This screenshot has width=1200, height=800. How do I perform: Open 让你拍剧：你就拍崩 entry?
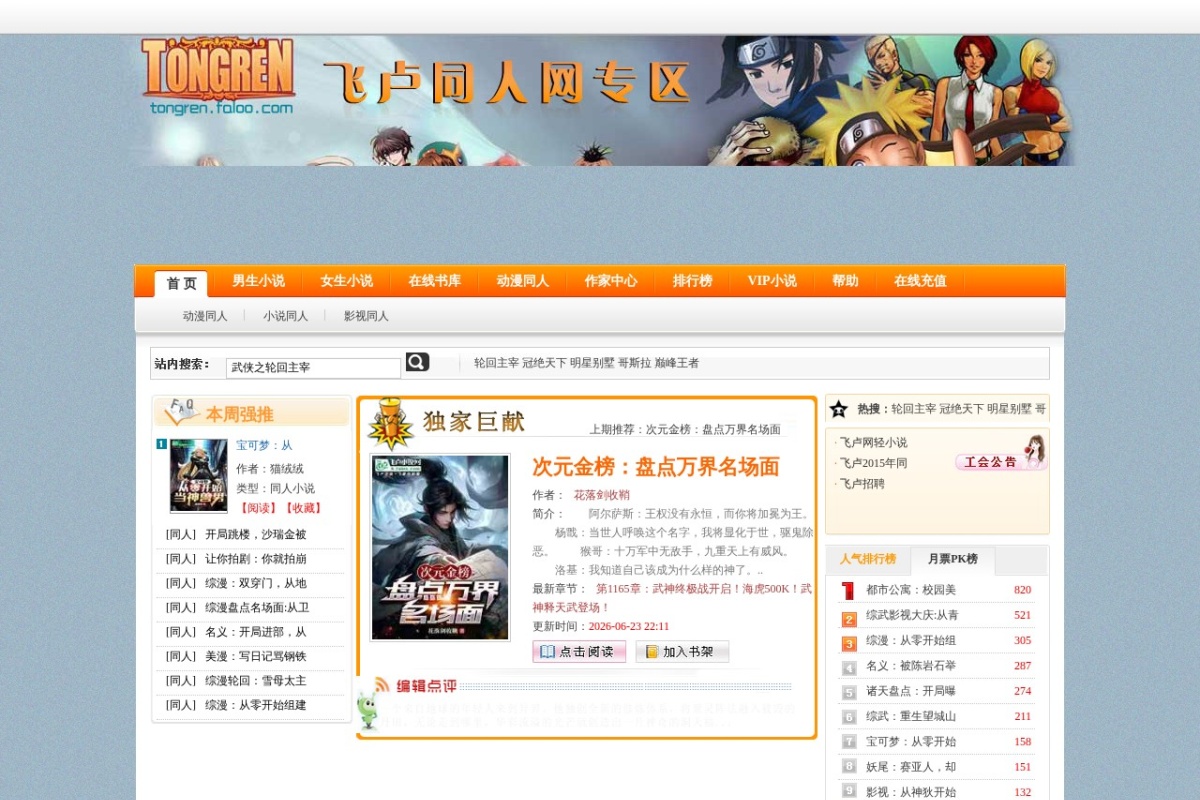point(256,559)
